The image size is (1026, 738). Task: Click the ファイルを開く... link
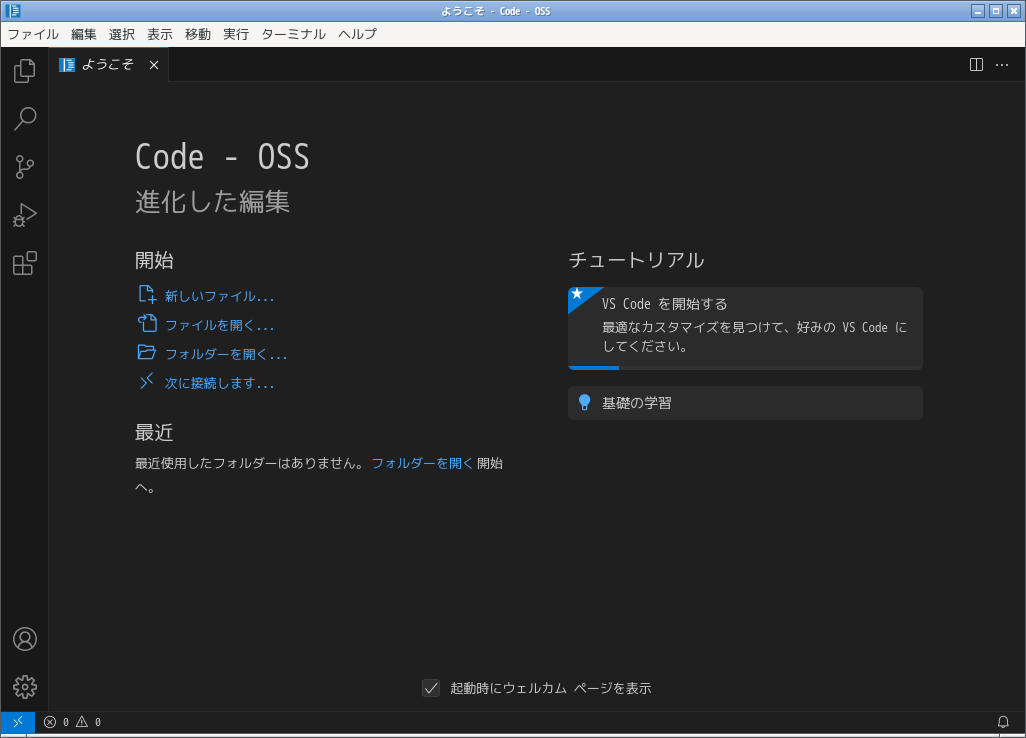point(219,325)
